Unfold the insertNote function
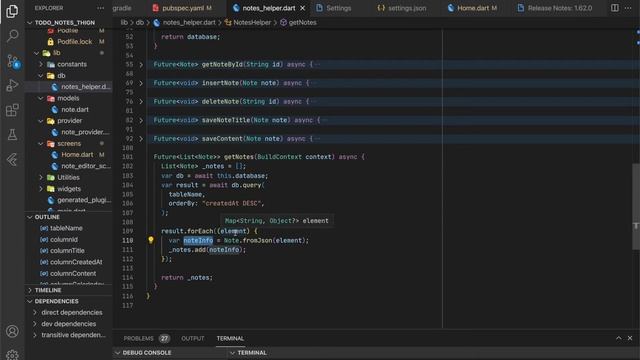Viewport: 640px width, 360px height. 141,83
